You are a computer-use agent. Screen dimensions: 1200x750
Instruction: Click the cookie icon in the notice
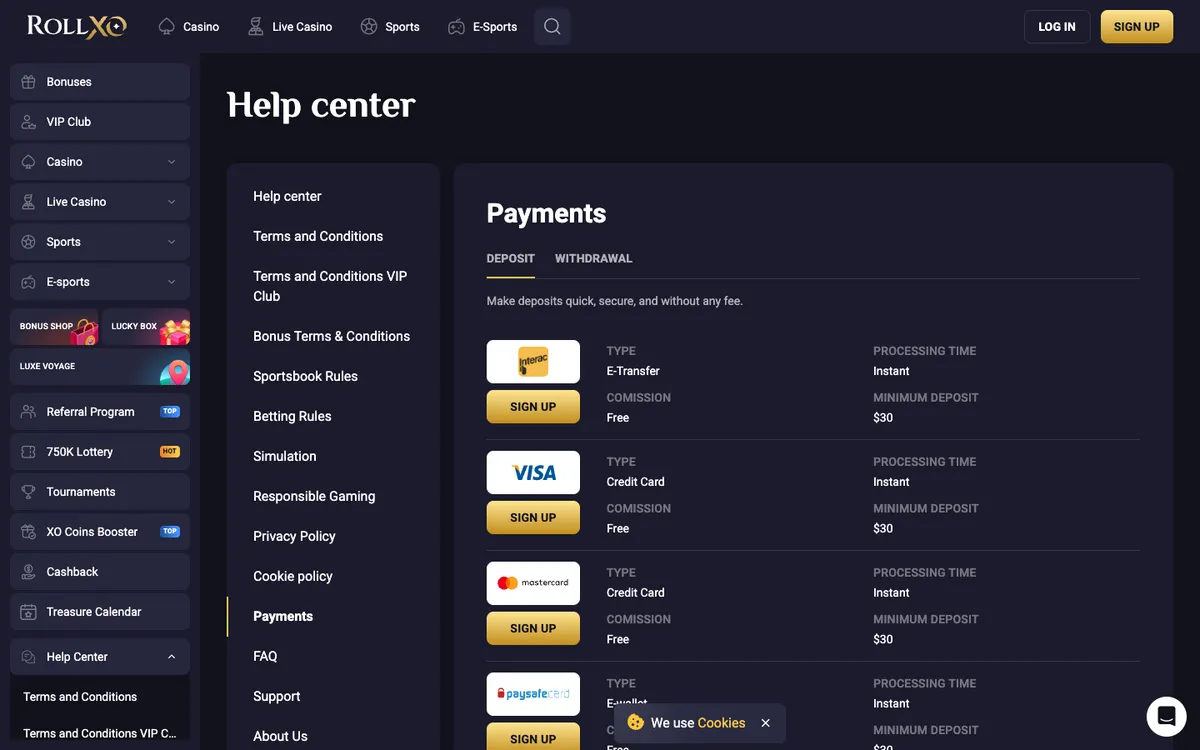point(635,722)
